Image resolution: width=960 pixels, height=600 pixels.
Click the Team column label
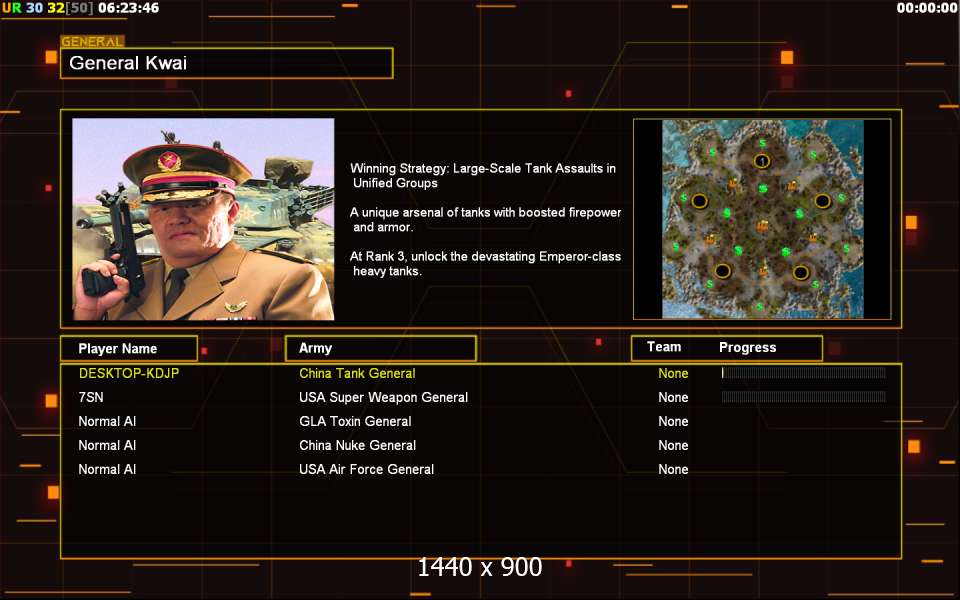point(664,347)
